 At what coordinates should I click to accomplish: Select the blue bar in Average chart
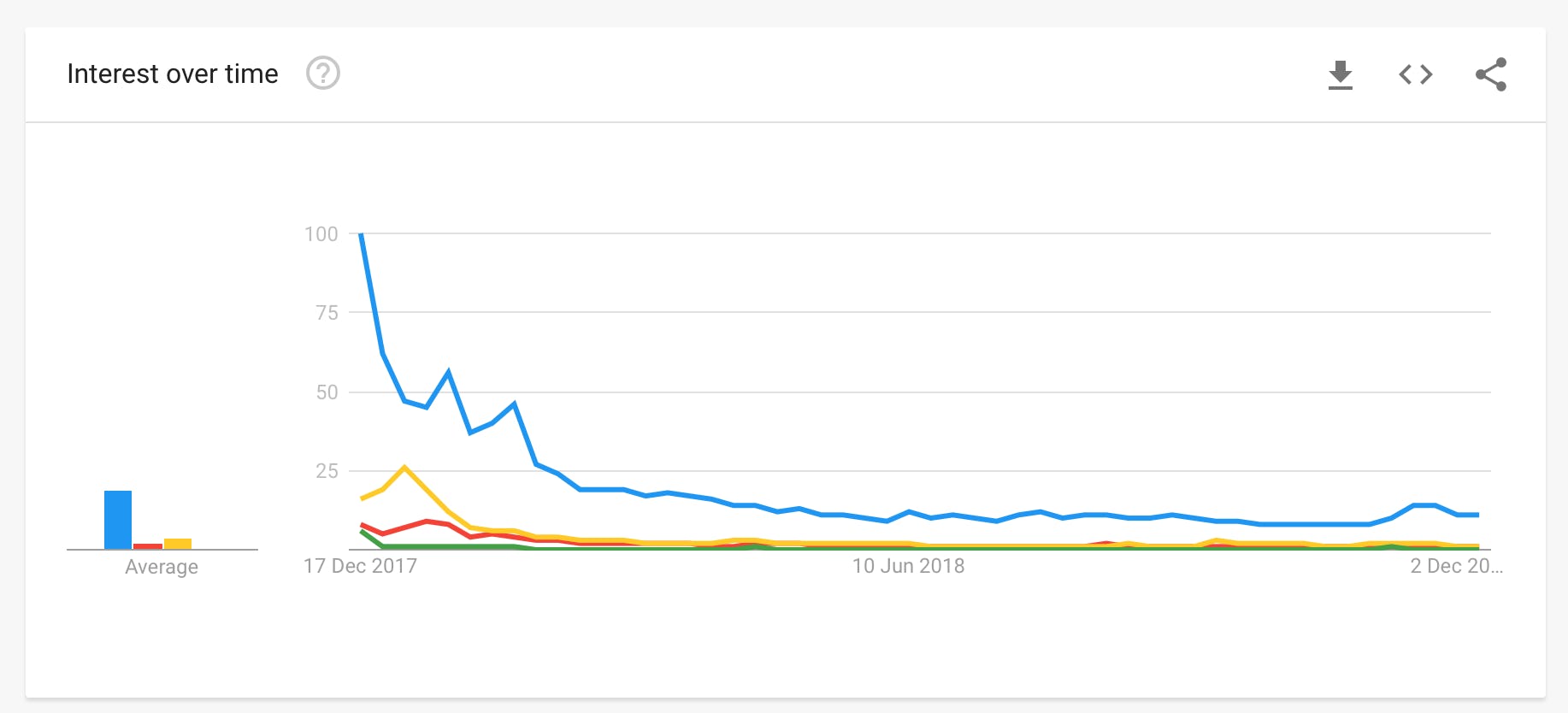pos(118,519)
